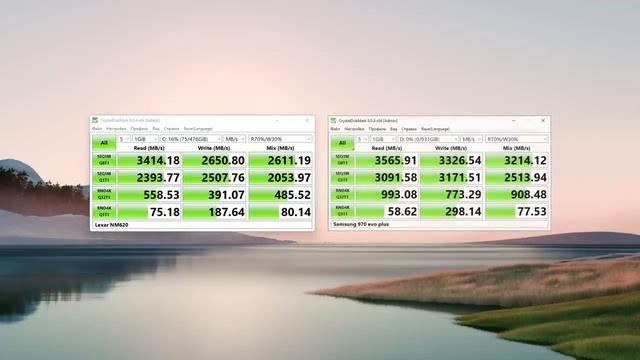Select write result 298.14
This screenshot has width=640, height=360.
tap(451, 211)
